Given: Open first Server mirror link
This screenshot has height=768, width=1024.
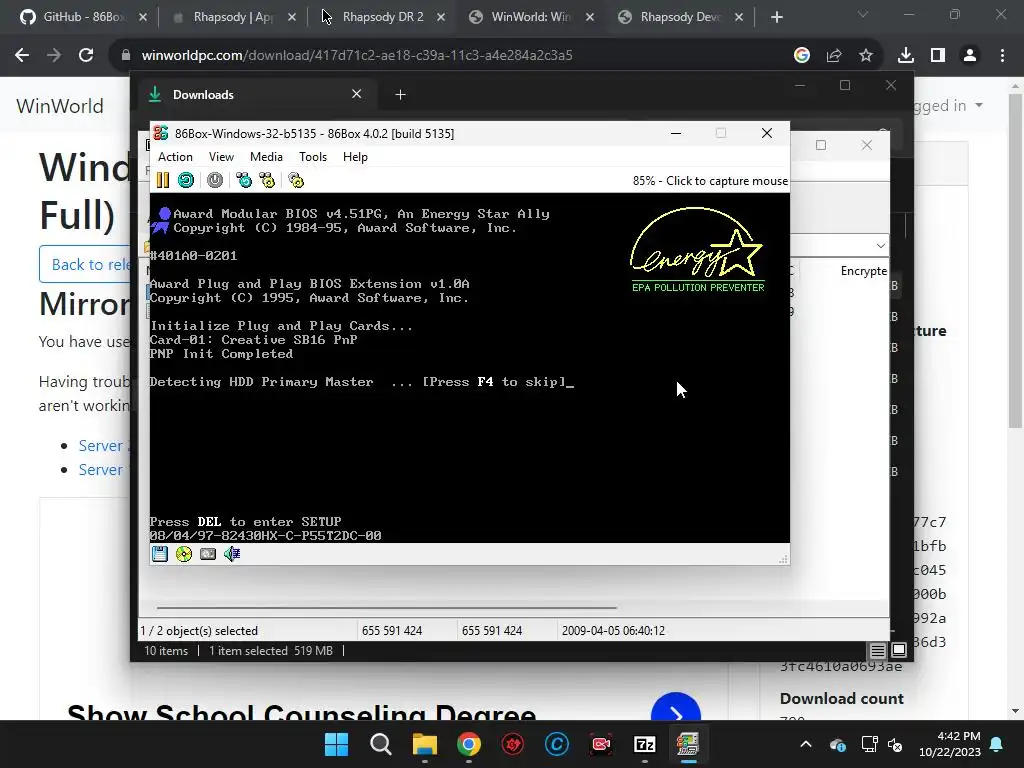Looking at the screenshot, I should (x=101, y=445).
